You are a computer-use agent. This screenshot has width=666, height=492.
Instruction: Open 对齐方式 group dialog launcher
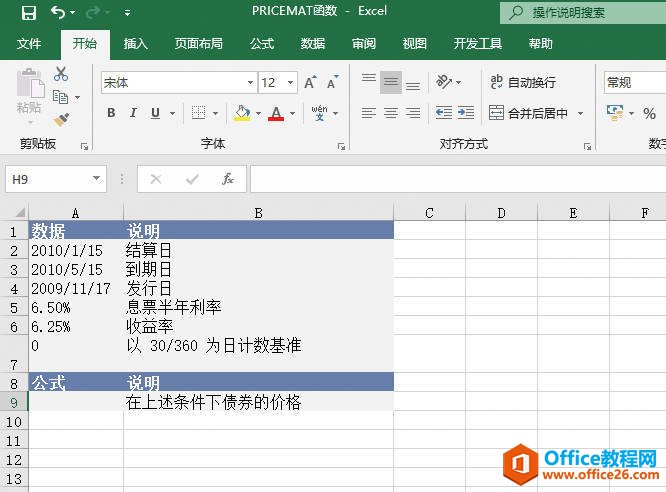coord(587,147)
